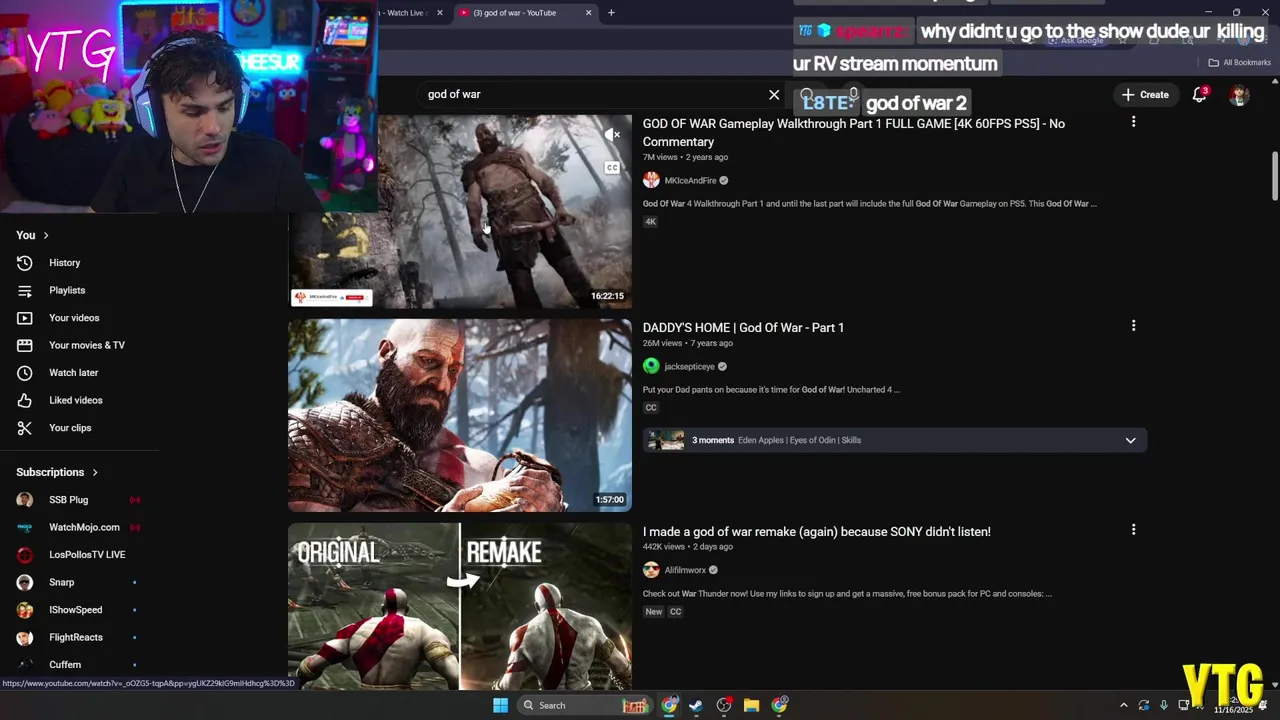Open the MKIceAndFire channel name
1280x720 pixels.
click(690, 181)
